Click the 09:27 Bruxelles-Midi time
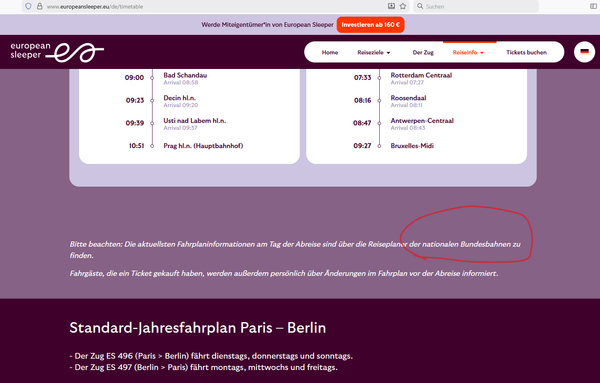This screenshot has width=600, height=383. (362, 146)
